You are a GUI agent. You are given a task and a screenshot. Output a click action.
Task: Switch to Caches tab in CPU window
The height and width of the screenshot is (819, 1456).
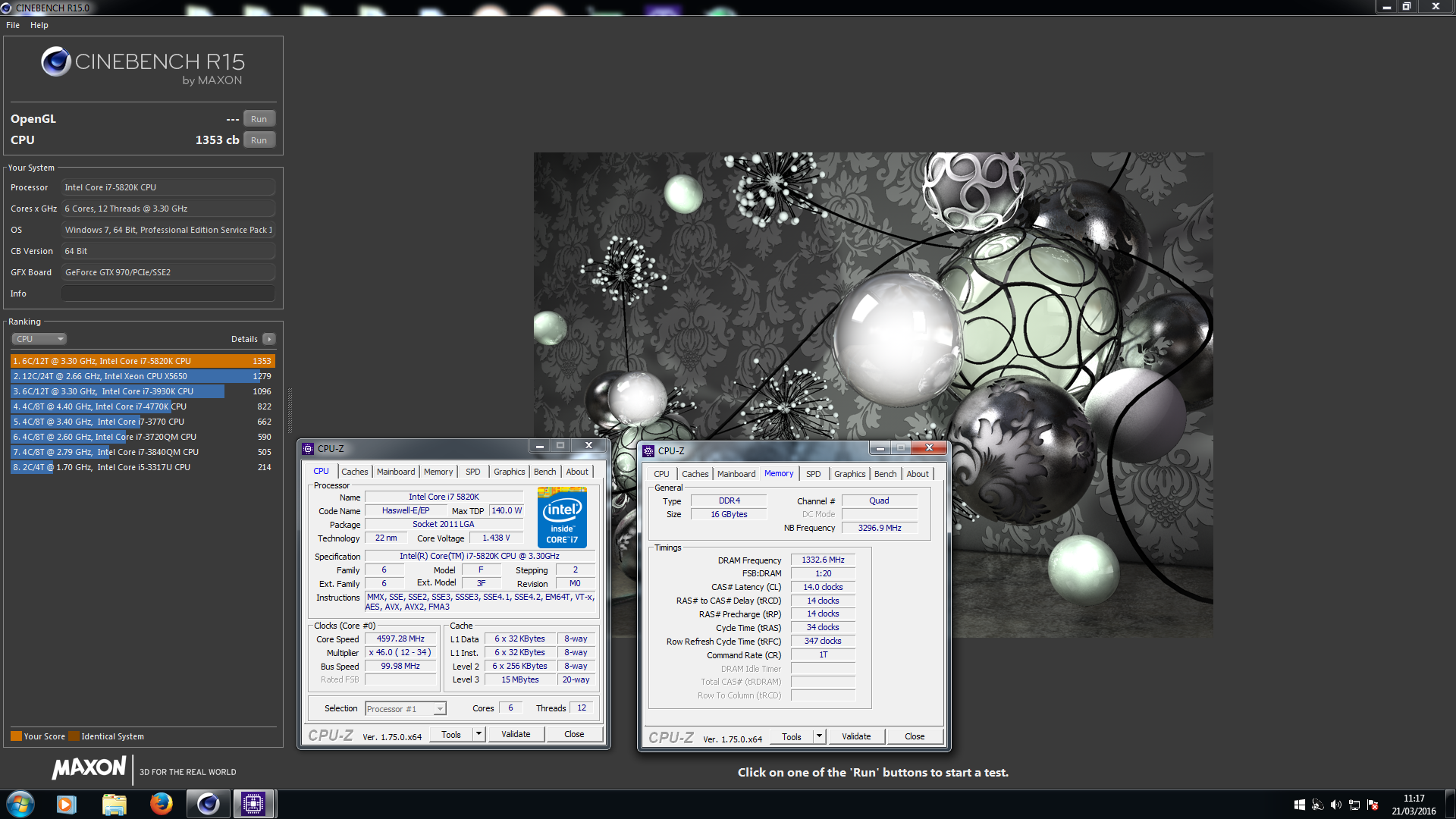coord(354,472)
